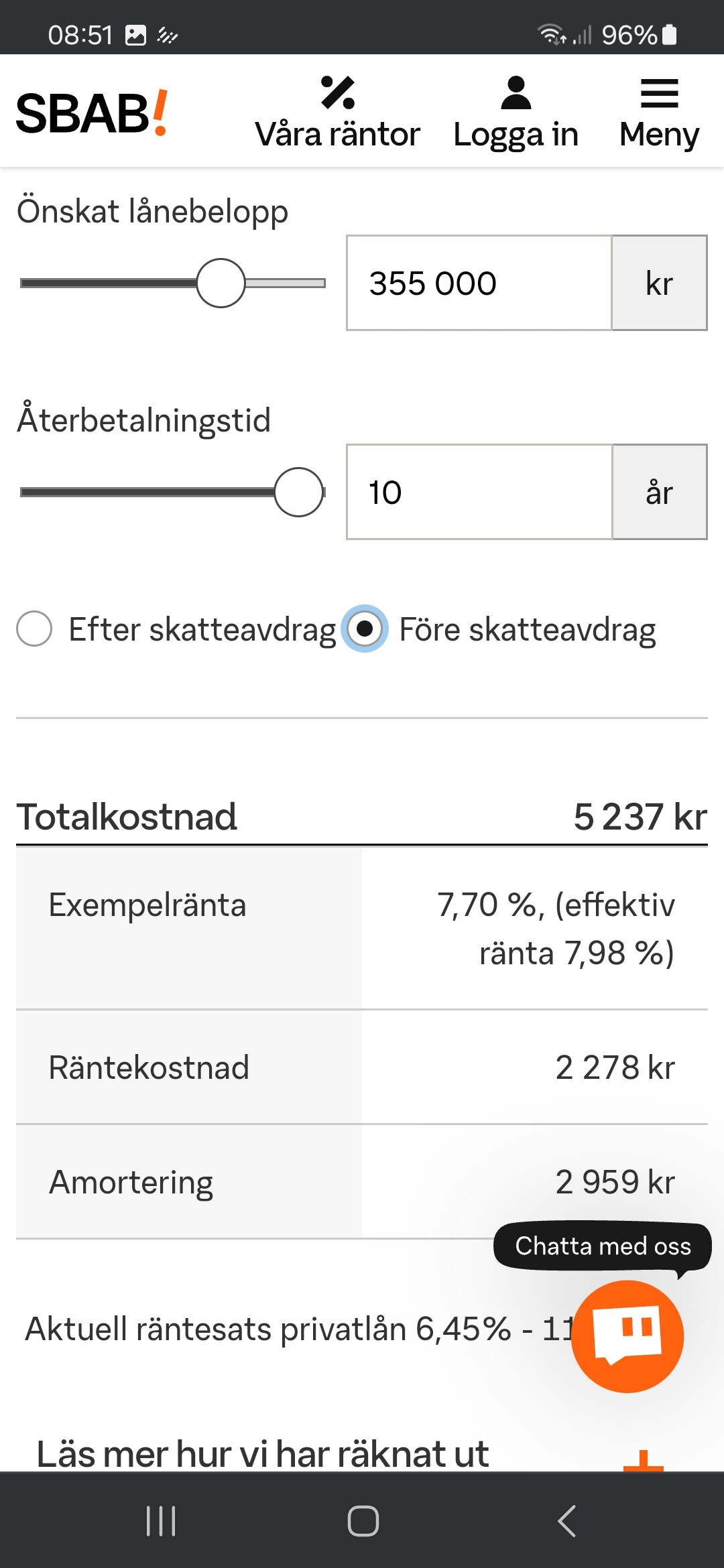Screen dimensions: 724x1568
Task: Click the Återbetalningstid slider handle
Action: (299, 492)
